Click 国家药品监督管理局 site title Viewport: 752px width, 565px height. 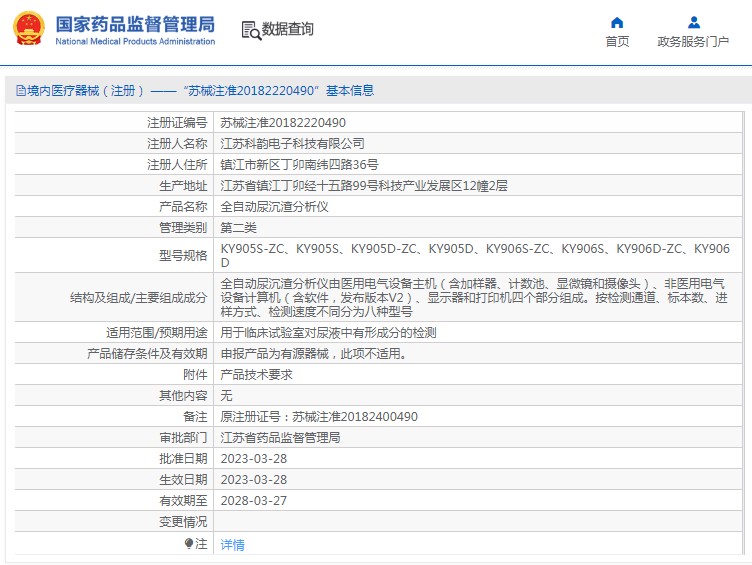[134, 23]
